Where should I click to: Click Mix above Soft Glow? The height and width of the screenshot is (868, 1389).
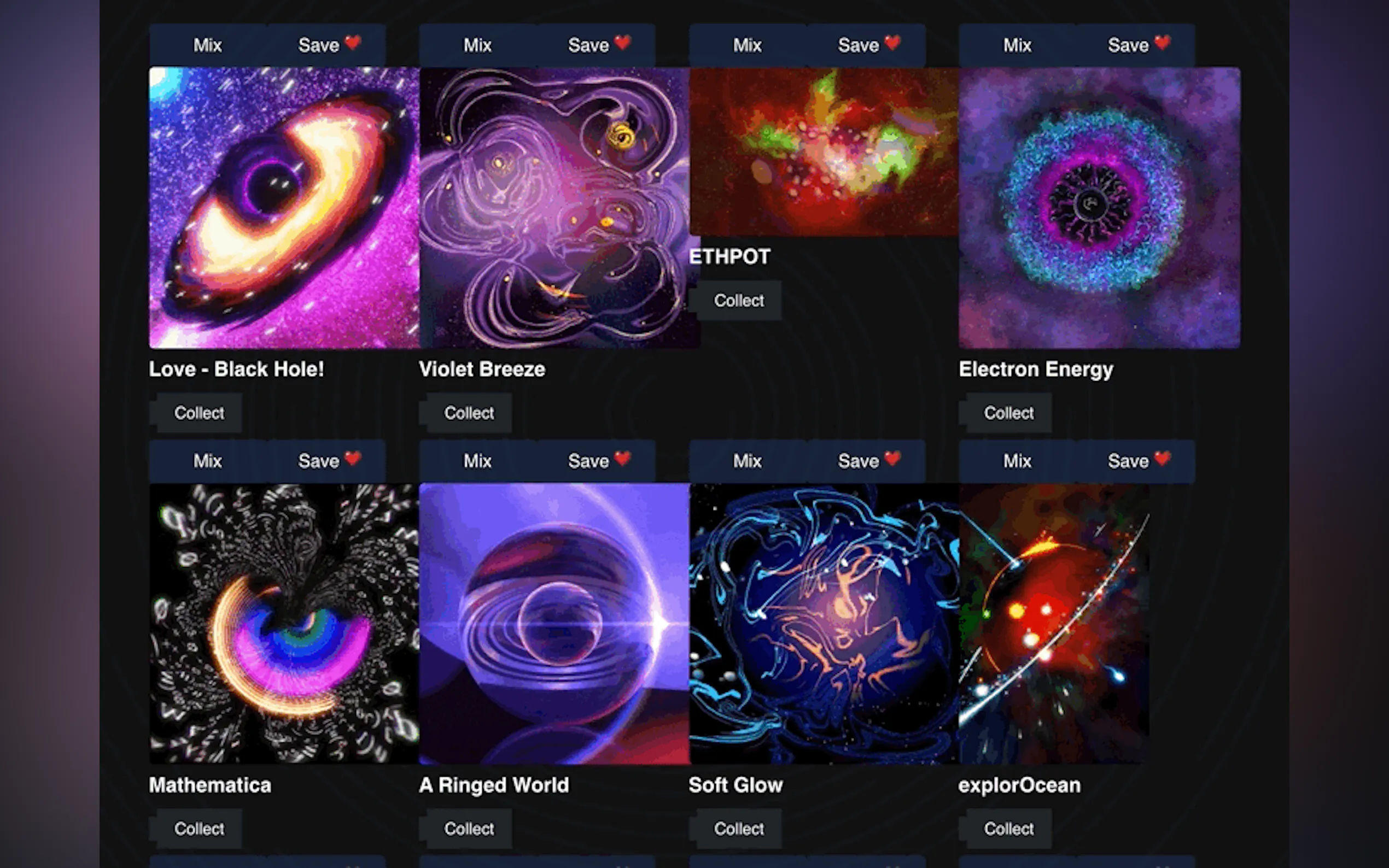click(748, 461)
